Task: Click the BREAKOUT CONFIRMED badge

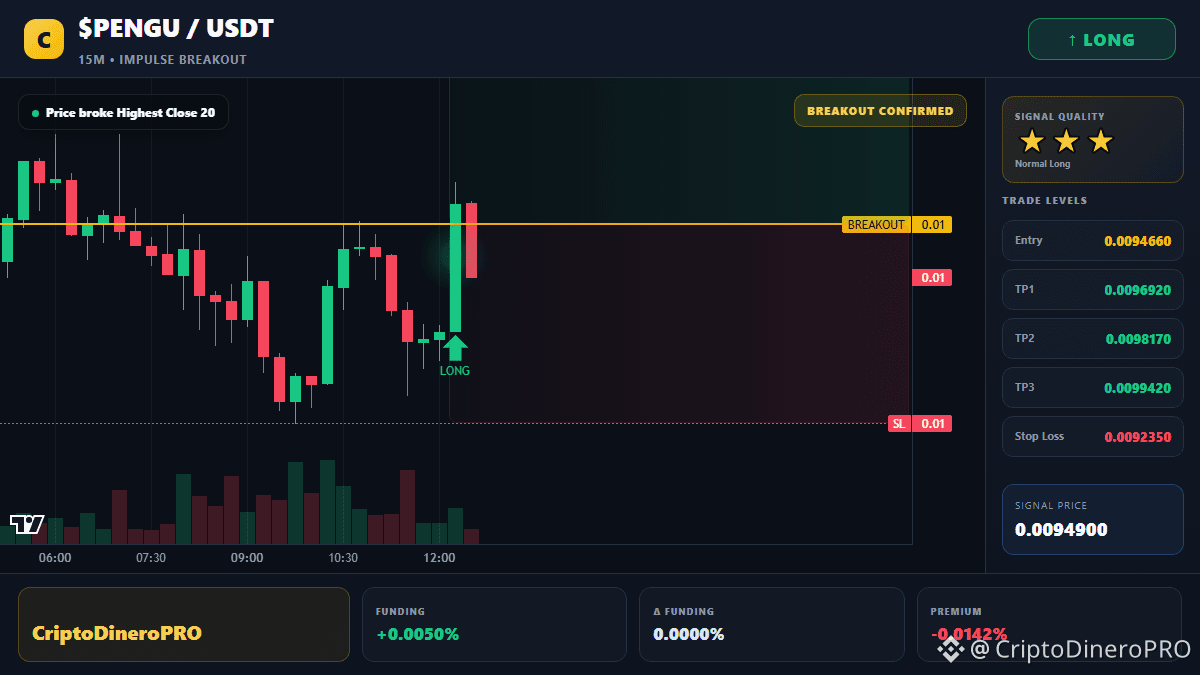Action: pyautogui.click(x=880, y=111)
